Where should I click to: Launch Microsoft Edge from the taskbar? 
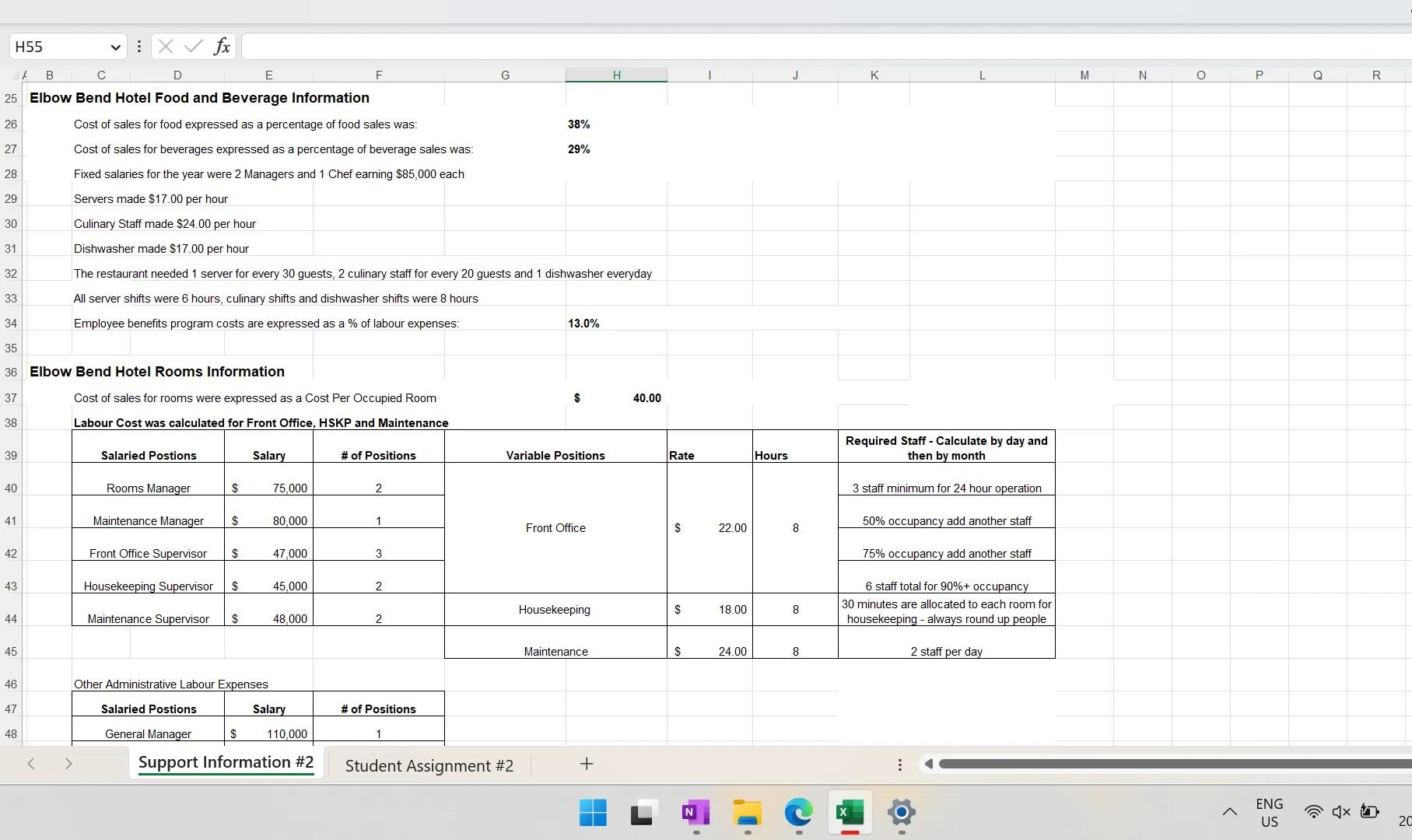pos(798,813)
